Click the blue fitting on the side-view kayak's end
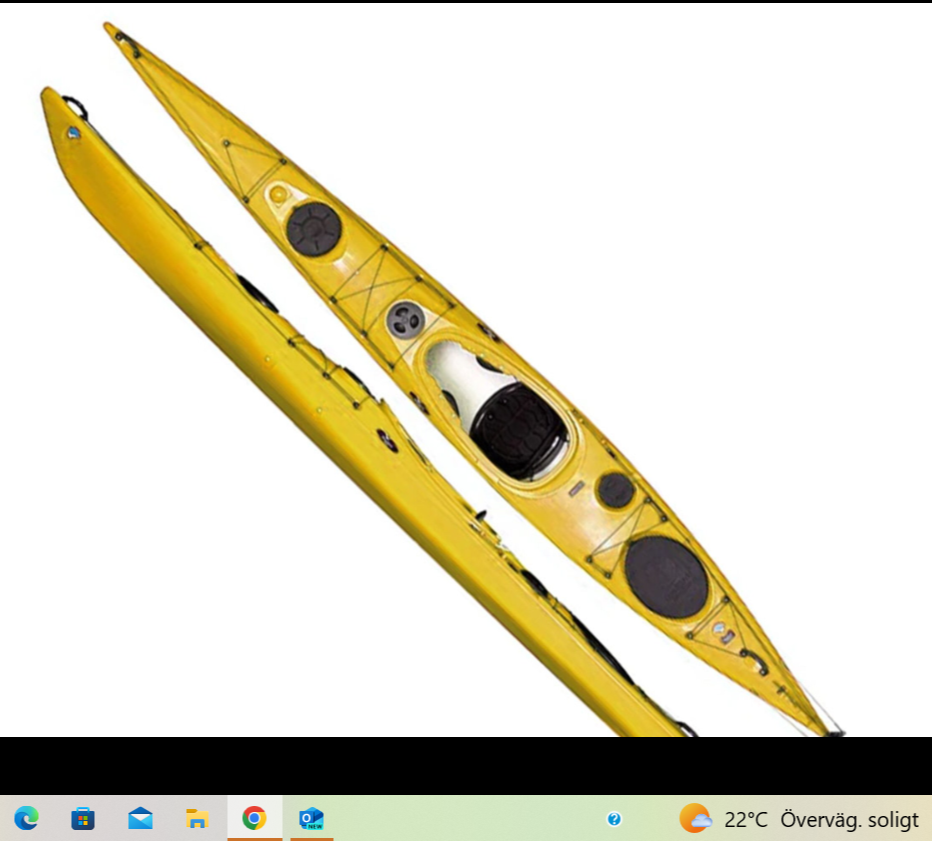The width and height of the screenshot is (932, 841). [73, 132]
